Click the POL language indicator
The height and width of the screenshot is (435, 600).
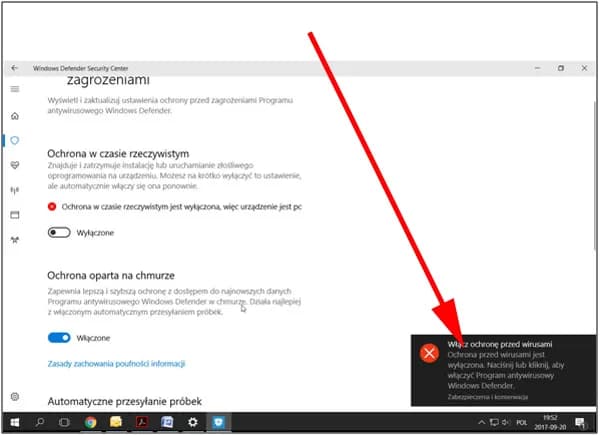click(521, 422)
